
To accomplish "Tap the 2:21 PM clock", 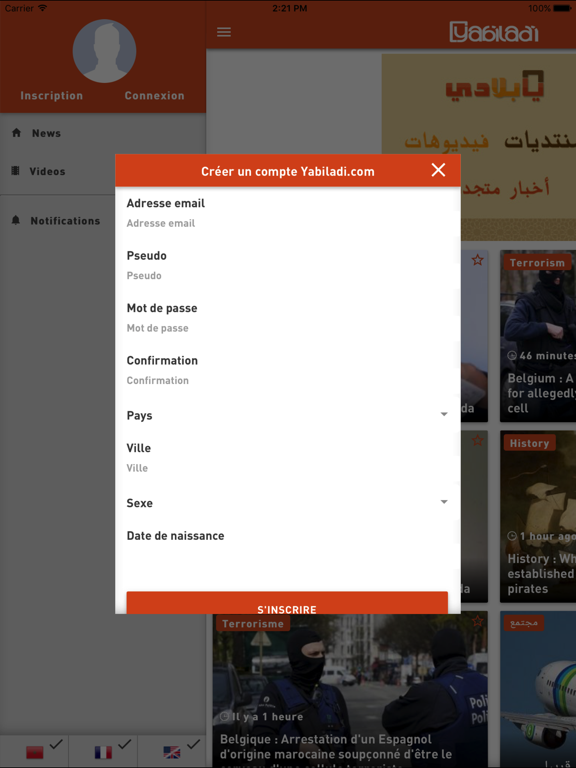I will [289, 8].
